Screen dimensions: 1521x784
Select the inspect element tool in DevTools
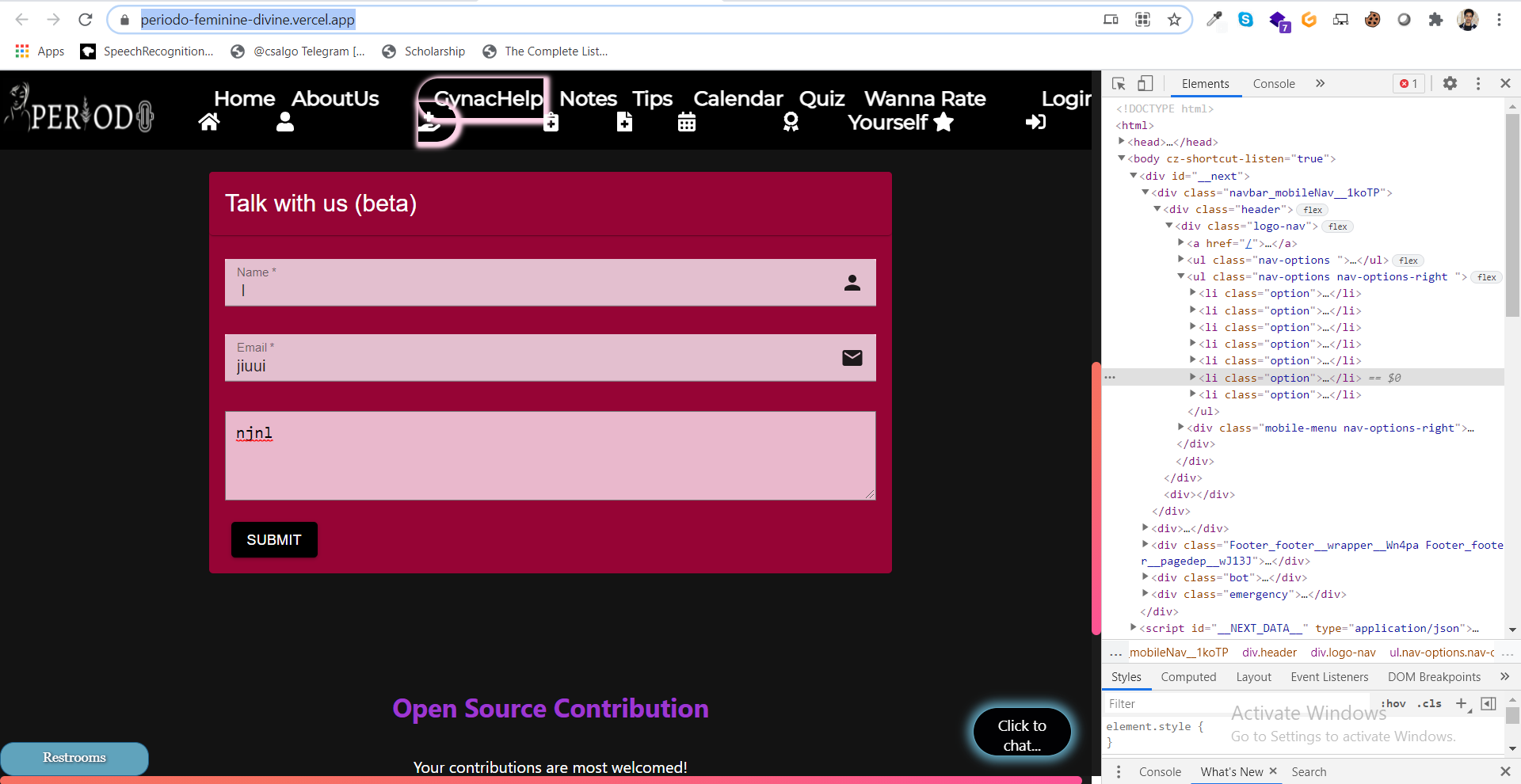(x=1118, y=83)
